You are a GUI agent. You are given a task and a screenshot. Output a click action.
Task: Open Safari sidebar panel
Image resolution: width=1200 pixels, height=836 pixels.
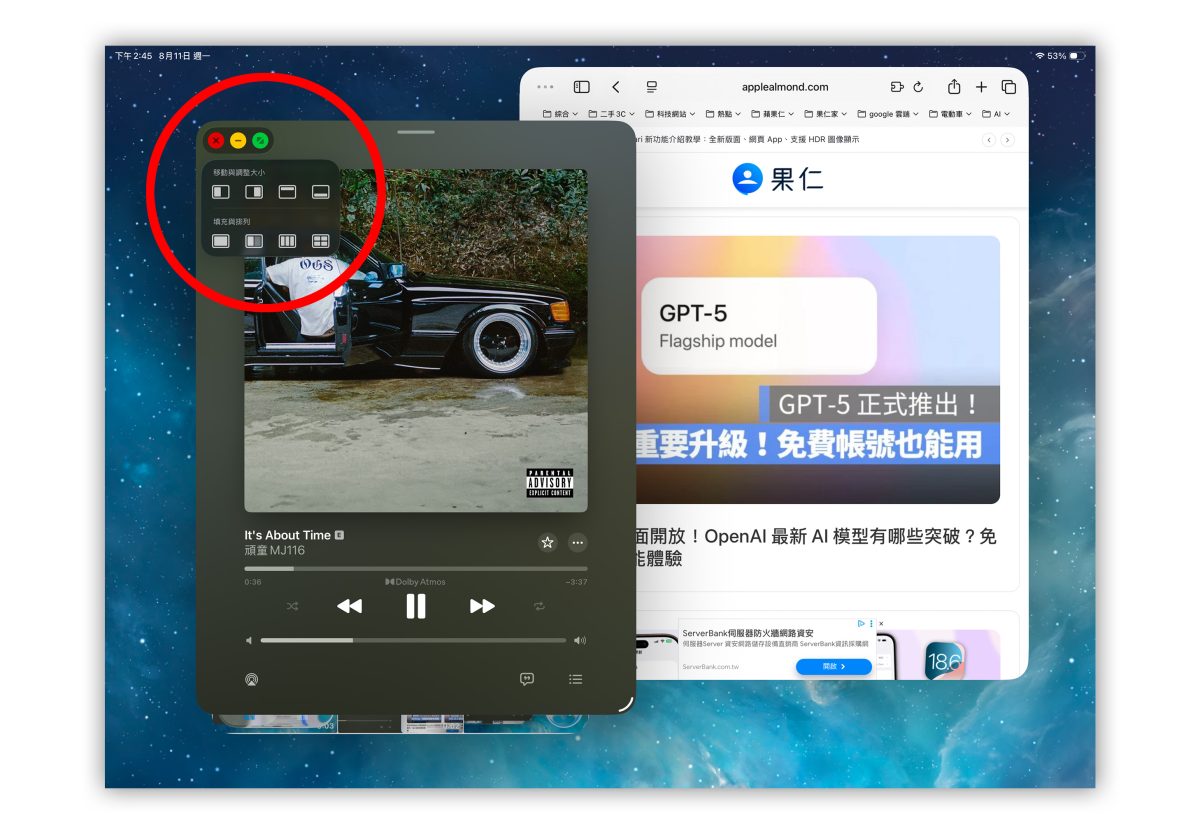(x=581, y=87)
